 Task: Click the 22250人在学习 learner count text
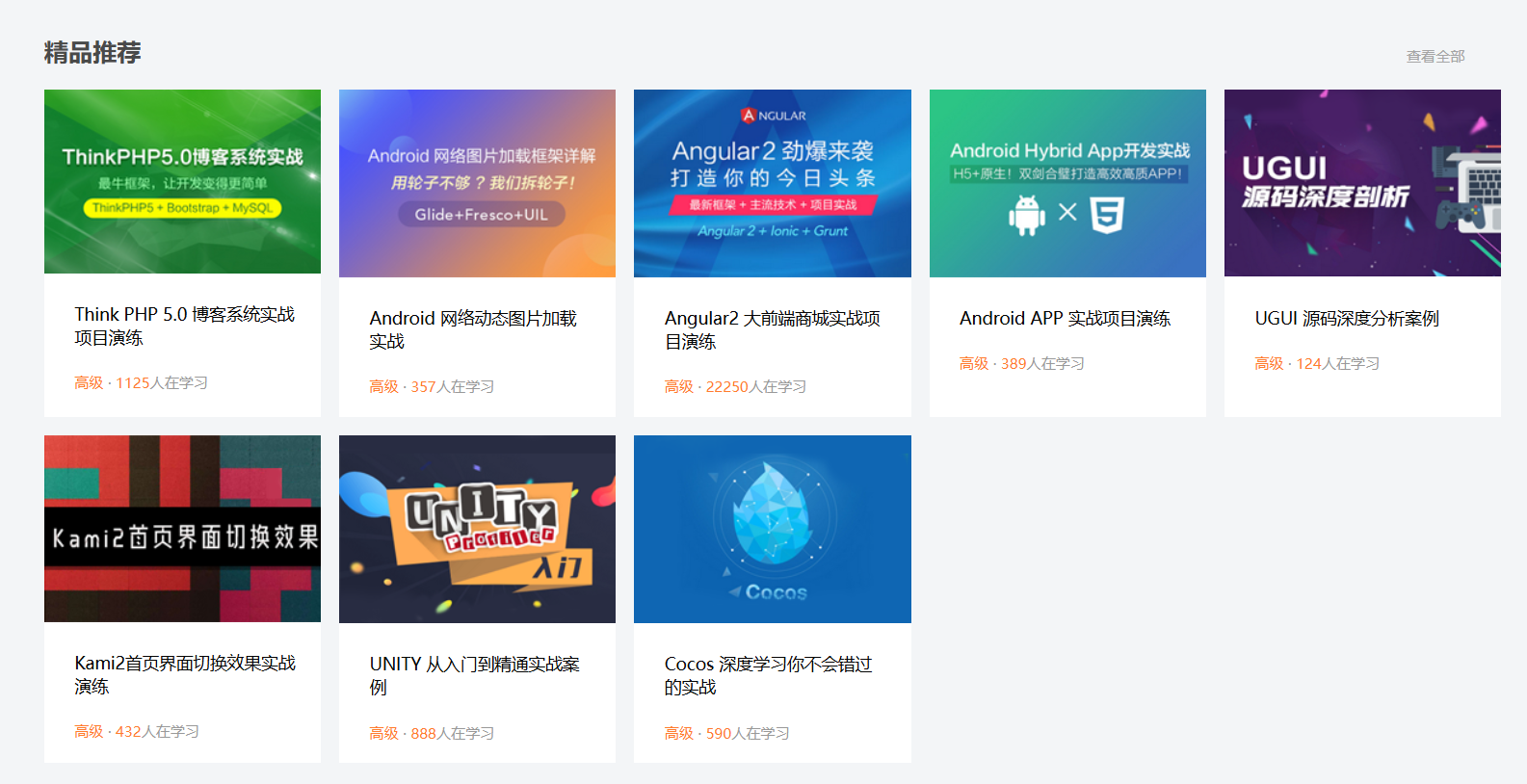(755, 386)
